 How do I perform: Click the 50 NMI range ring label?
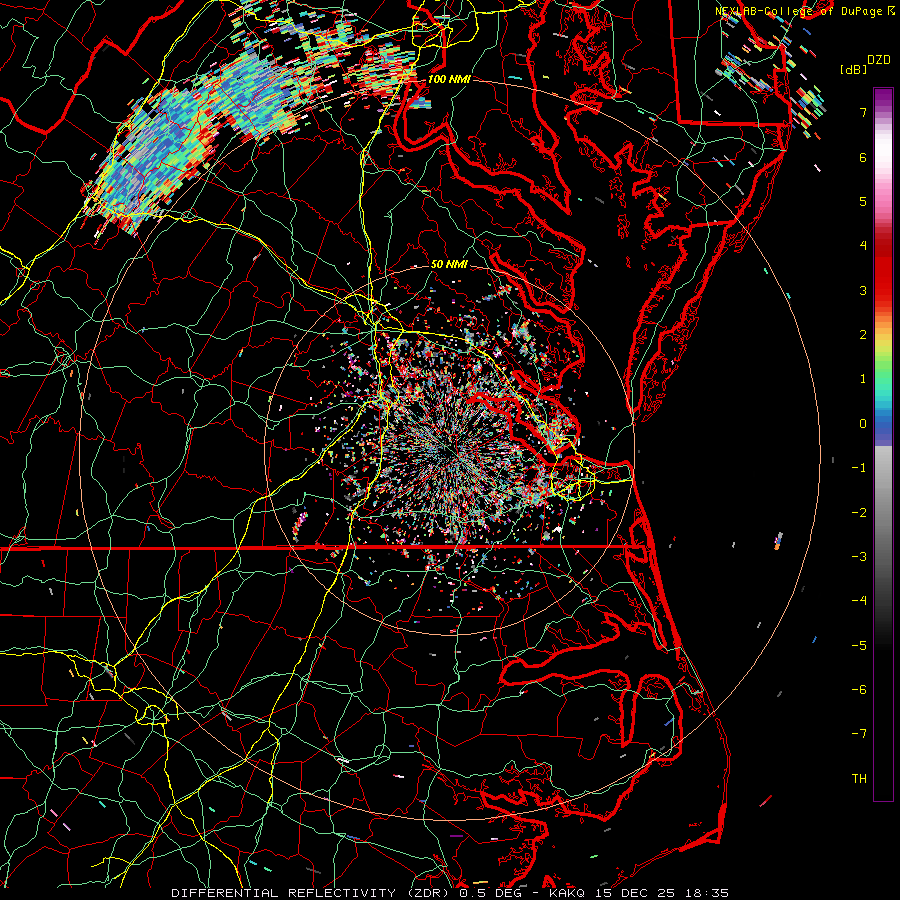[449, 265]
